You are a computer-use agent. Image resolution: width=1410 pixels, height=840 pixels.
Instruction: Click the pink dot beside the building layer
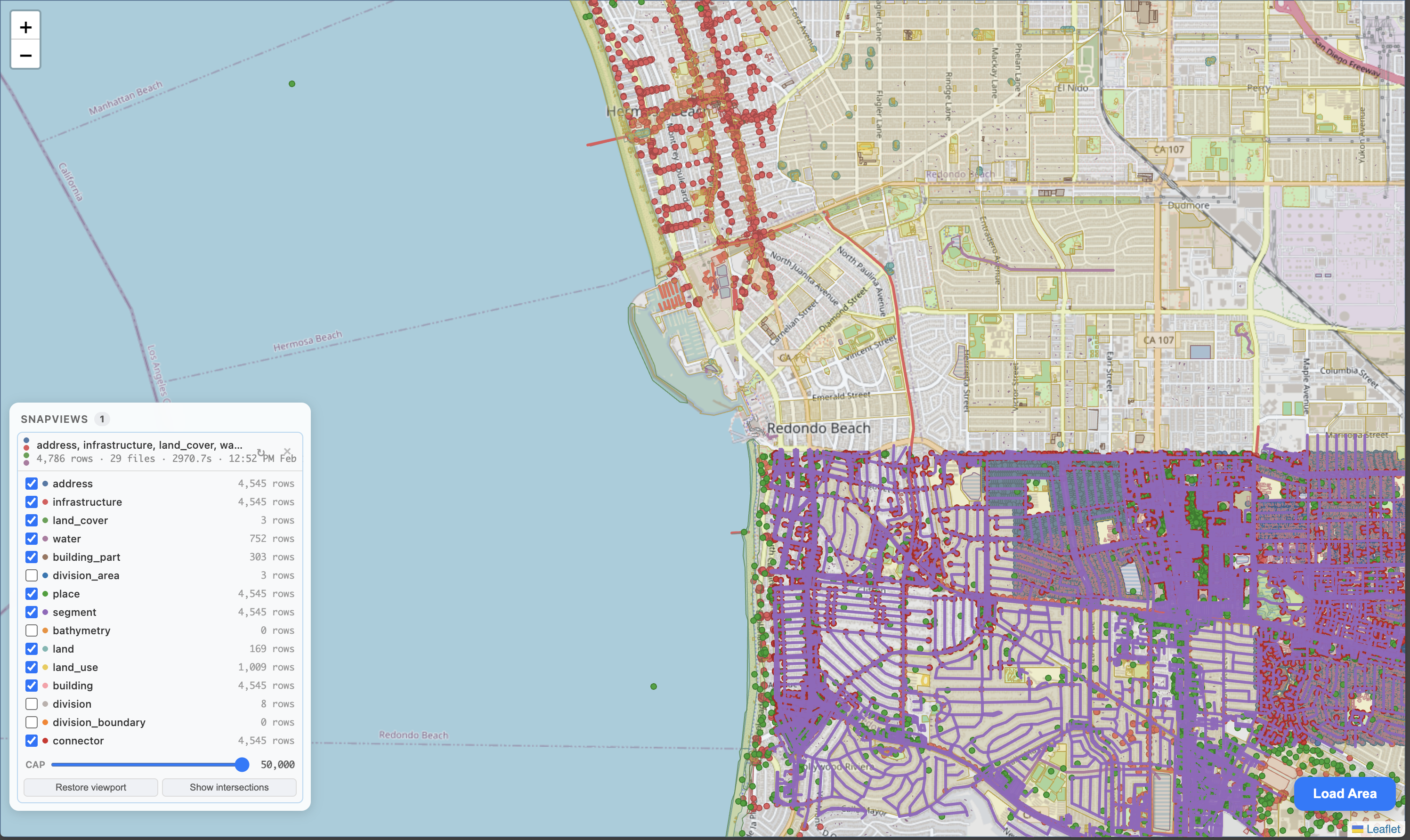pos(44,686)
